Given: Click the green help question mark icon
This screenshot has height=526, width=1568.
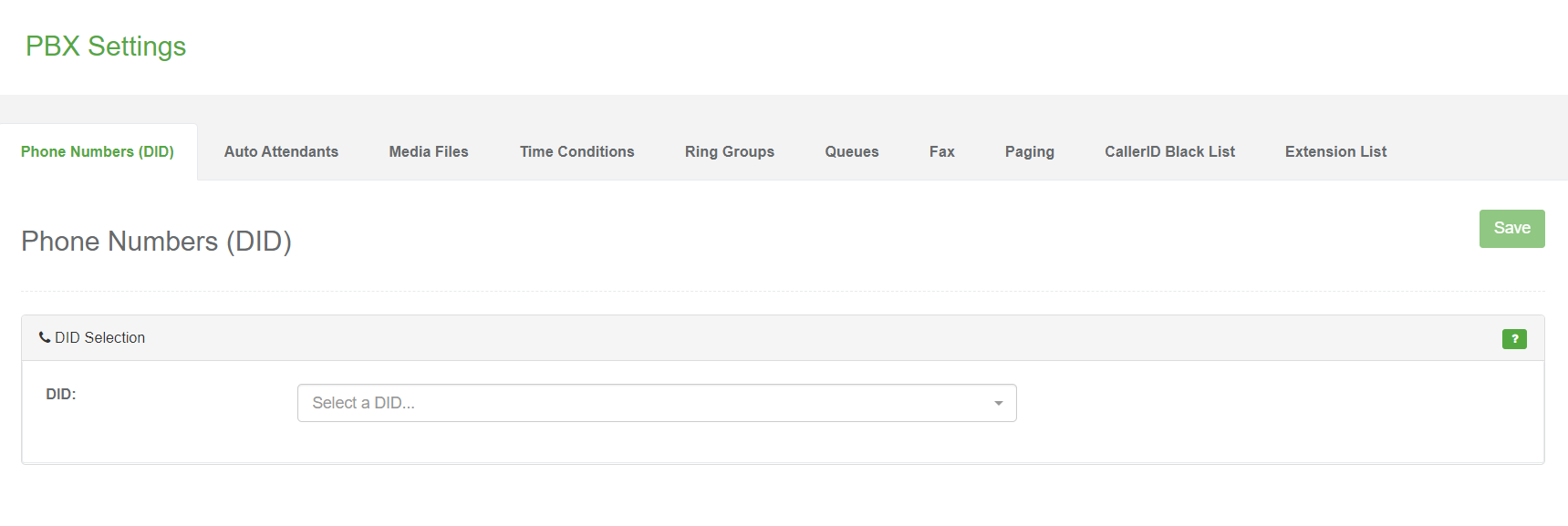Looking at the screenshot, I should click(x=1514, y=339).
